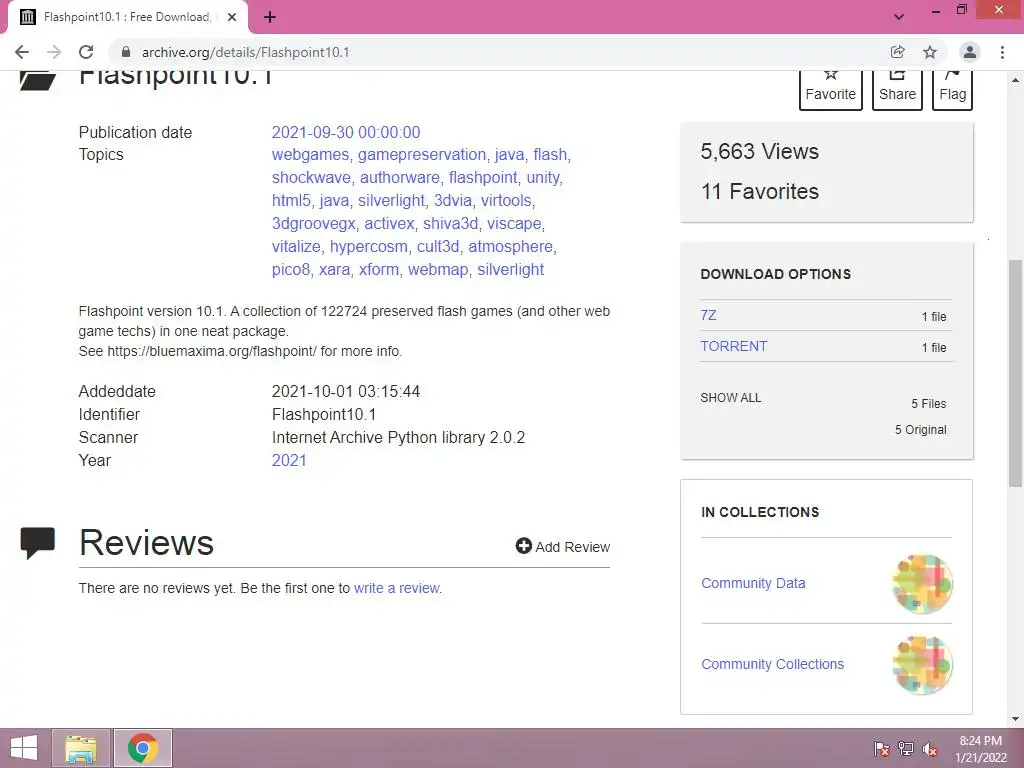Open the cult3d topic link
This screenshot has width=1024, height=768.
(438, 247)
